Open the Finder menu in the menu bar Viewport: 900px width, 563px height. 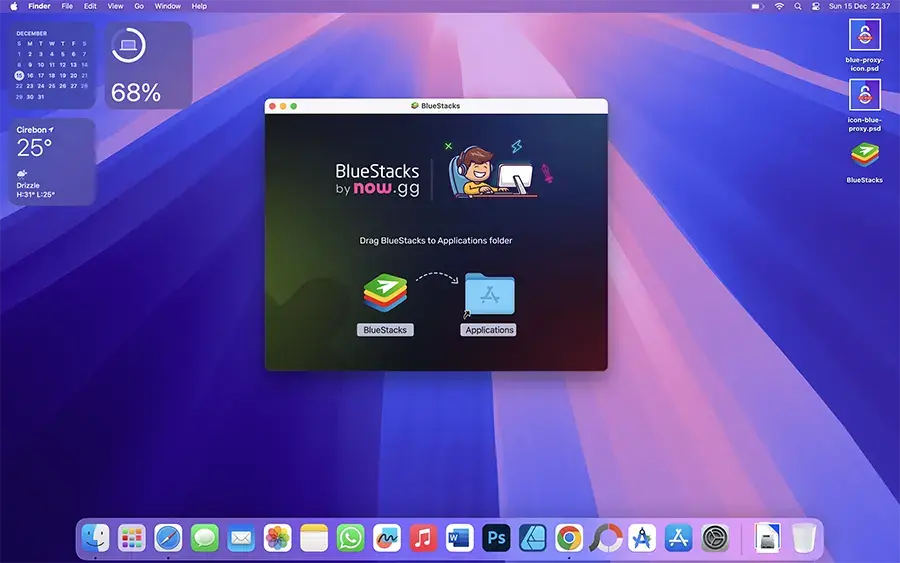click(x=40, y=6)
